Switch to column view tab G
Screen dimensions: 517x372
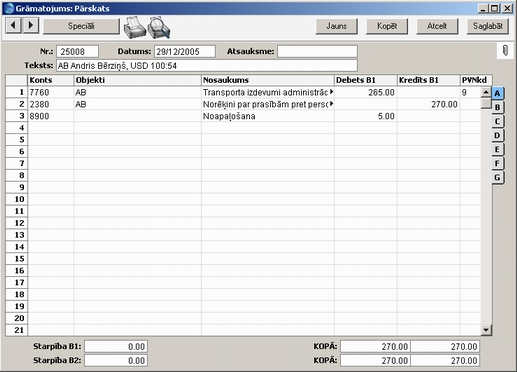pyautogui.click(x=497, y=177)
